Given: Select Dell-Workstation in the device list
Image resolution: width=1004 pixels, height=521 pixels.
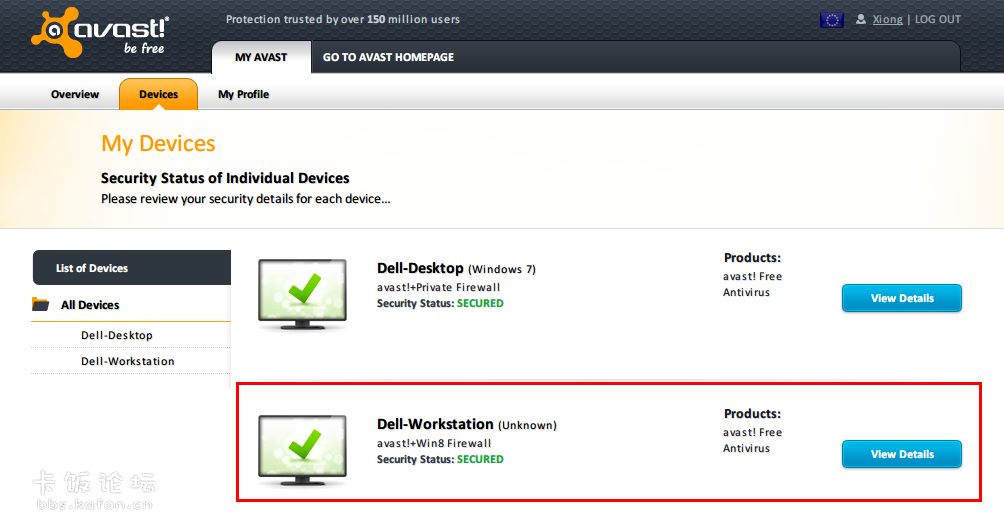Looking at the screenshot, I should 128,361.
